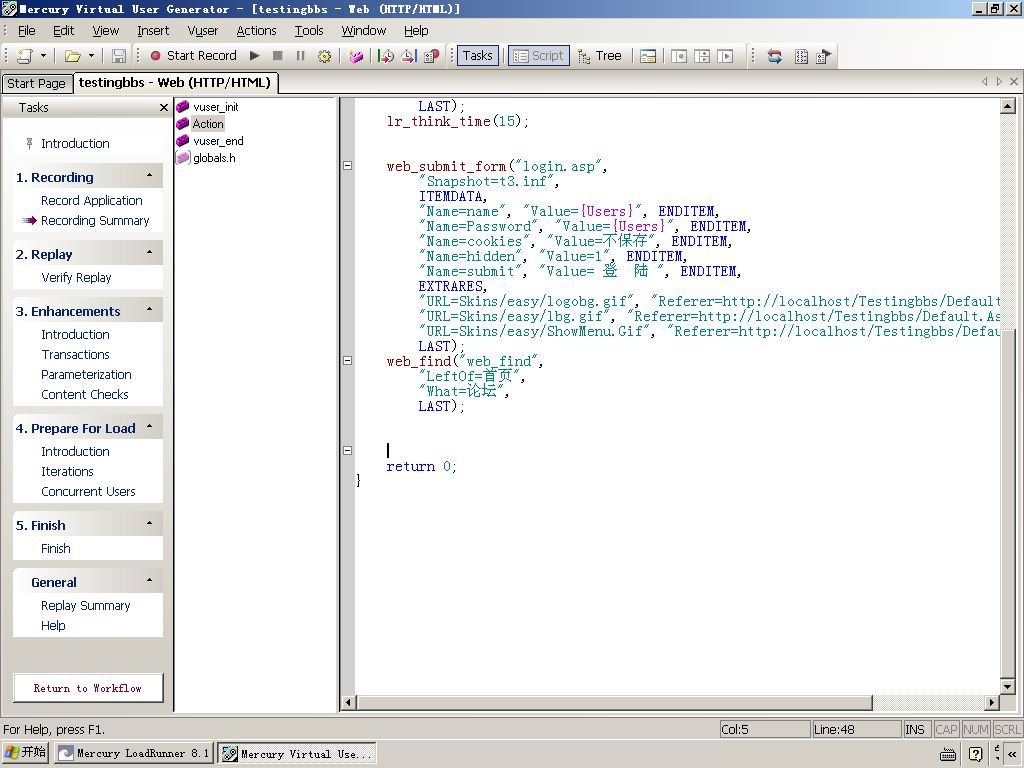Click the Mercury Virtual User taskbar item
1024x768 pixels.
pyautogui.click(x=297, y=753)
